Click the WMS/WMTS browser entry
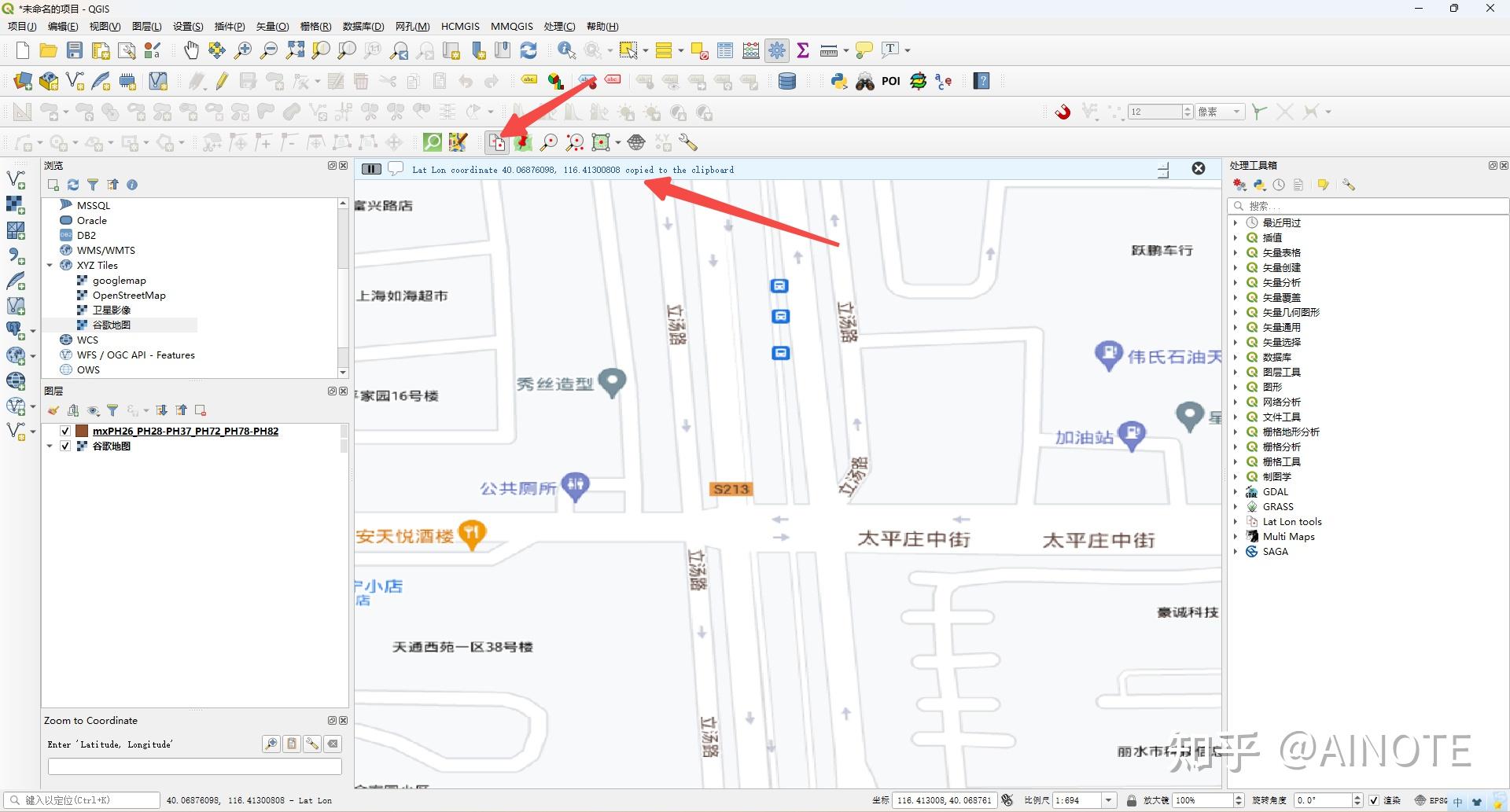1510x812 pixels. (x=106, y=250)
